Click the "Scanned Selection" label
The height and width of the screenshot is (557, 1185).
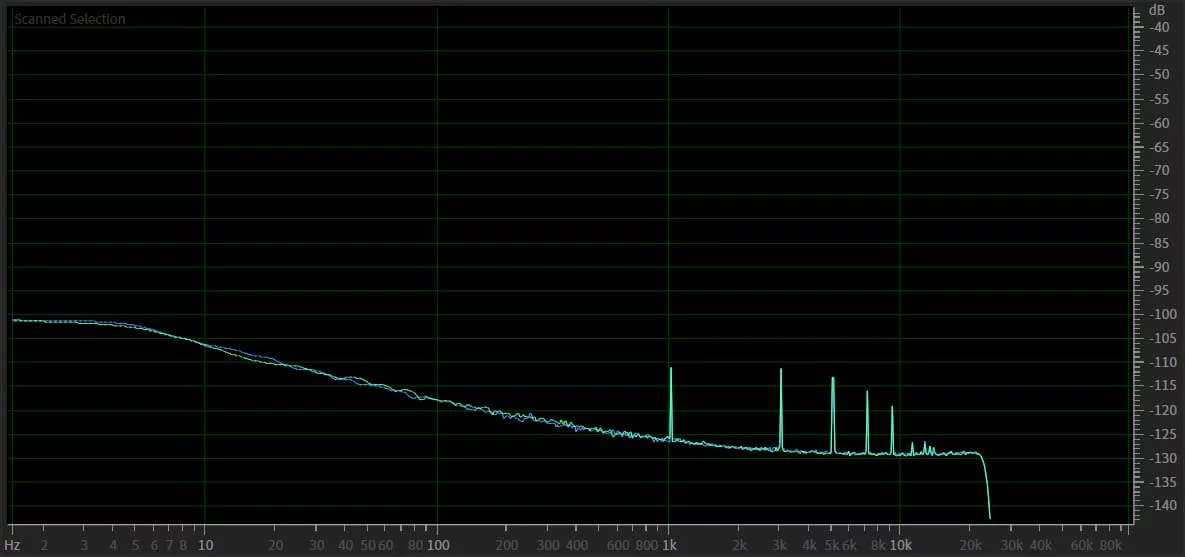70,19
